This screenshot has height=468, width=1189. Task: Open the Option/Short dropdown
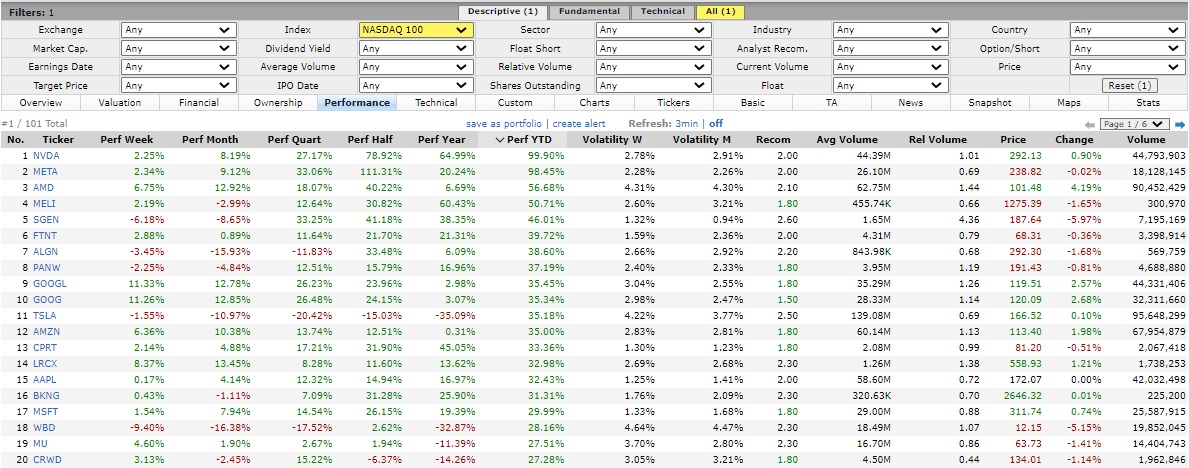[1128, 49]
